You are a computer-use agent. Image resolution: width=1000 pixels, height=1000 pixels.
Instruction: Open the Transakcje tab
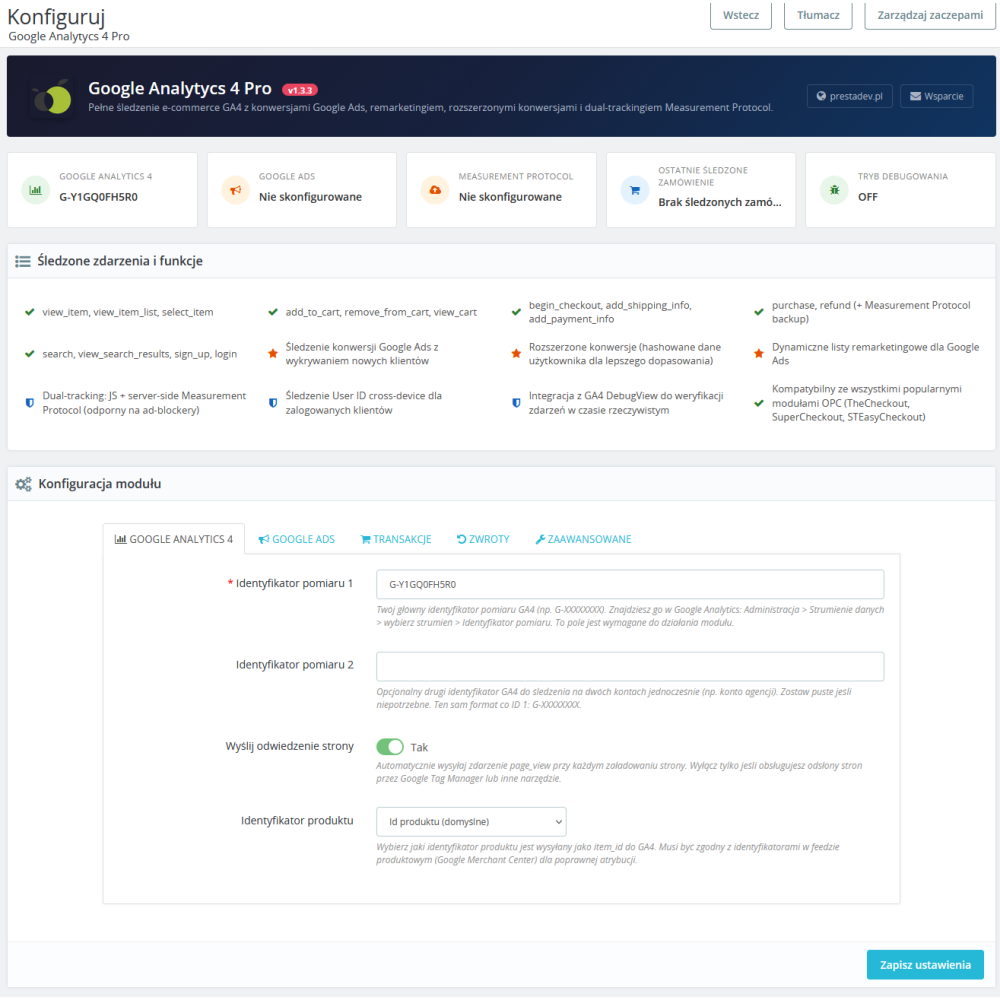[396, 540]
